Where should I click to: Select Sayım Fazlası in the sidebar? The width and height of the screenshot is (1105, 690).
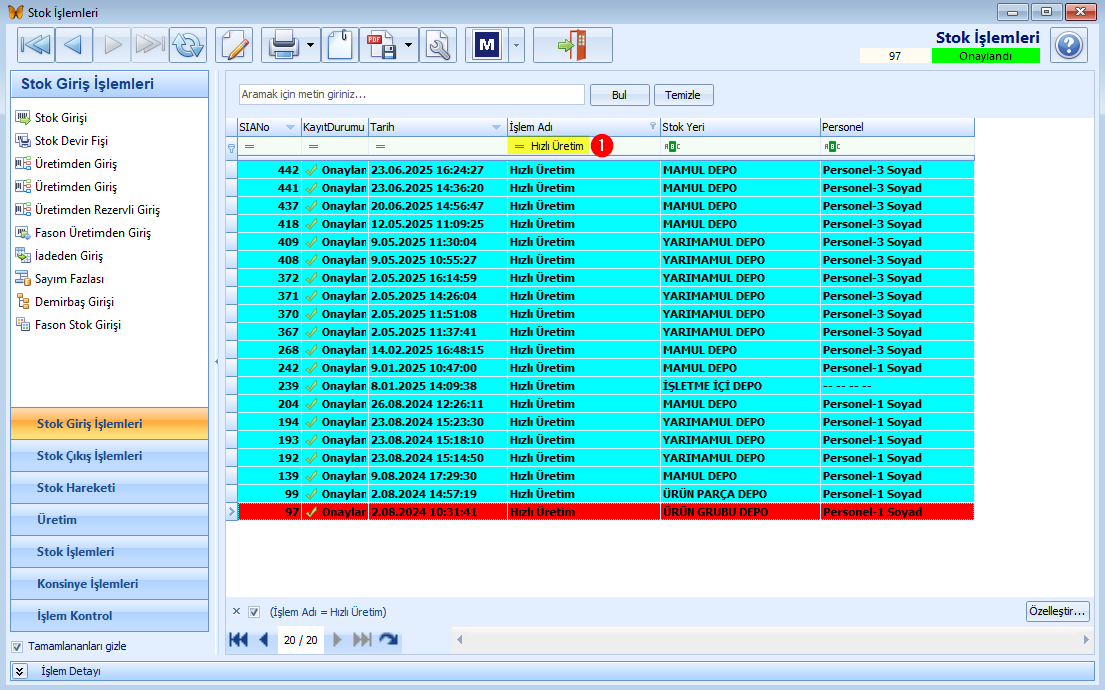69,279
